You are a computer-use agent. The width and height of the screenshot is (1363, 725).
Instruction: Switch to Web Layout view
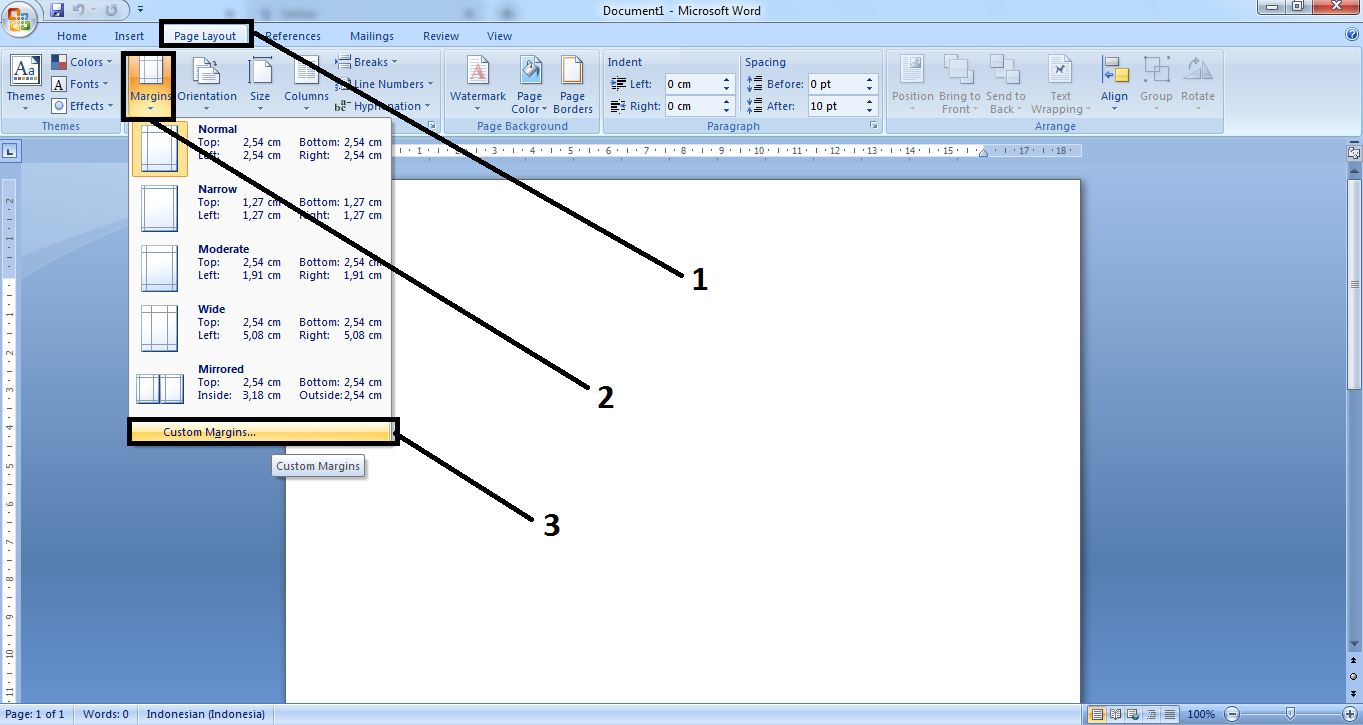pyautogui.click(x=1134, y=715)
